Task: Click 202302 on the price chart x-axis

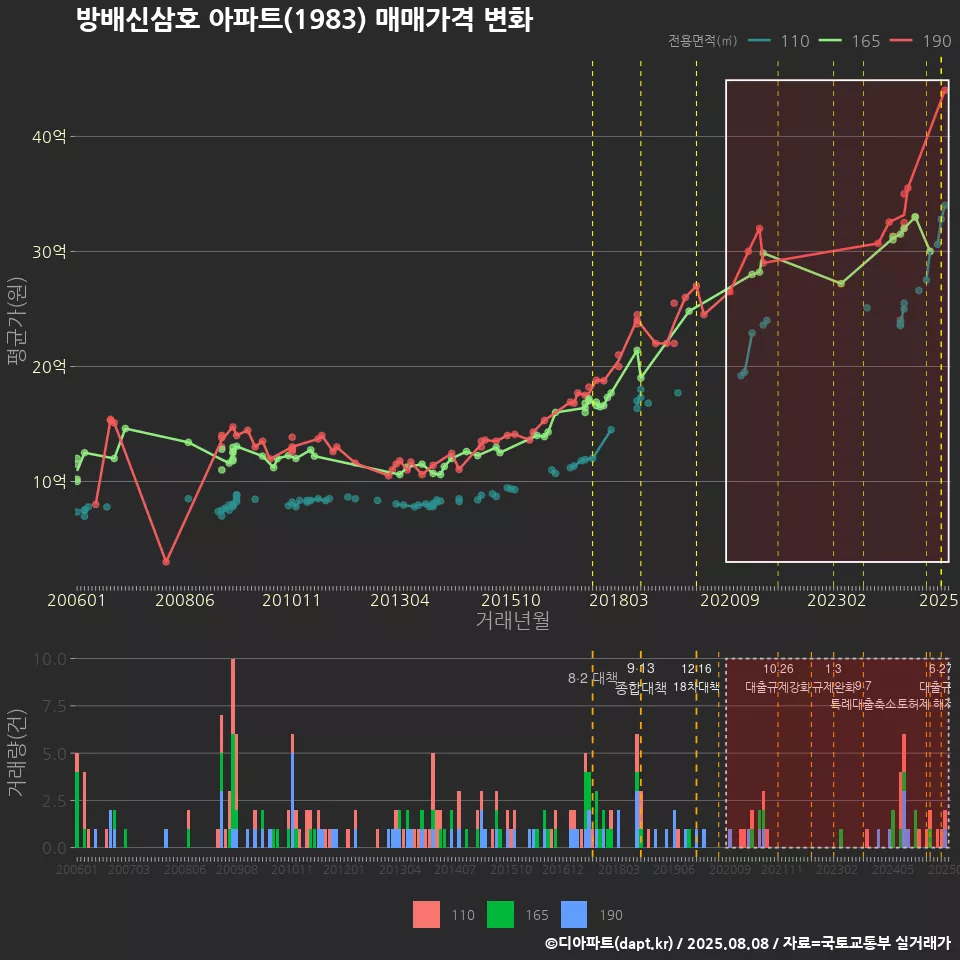Action: click(837, 600)
